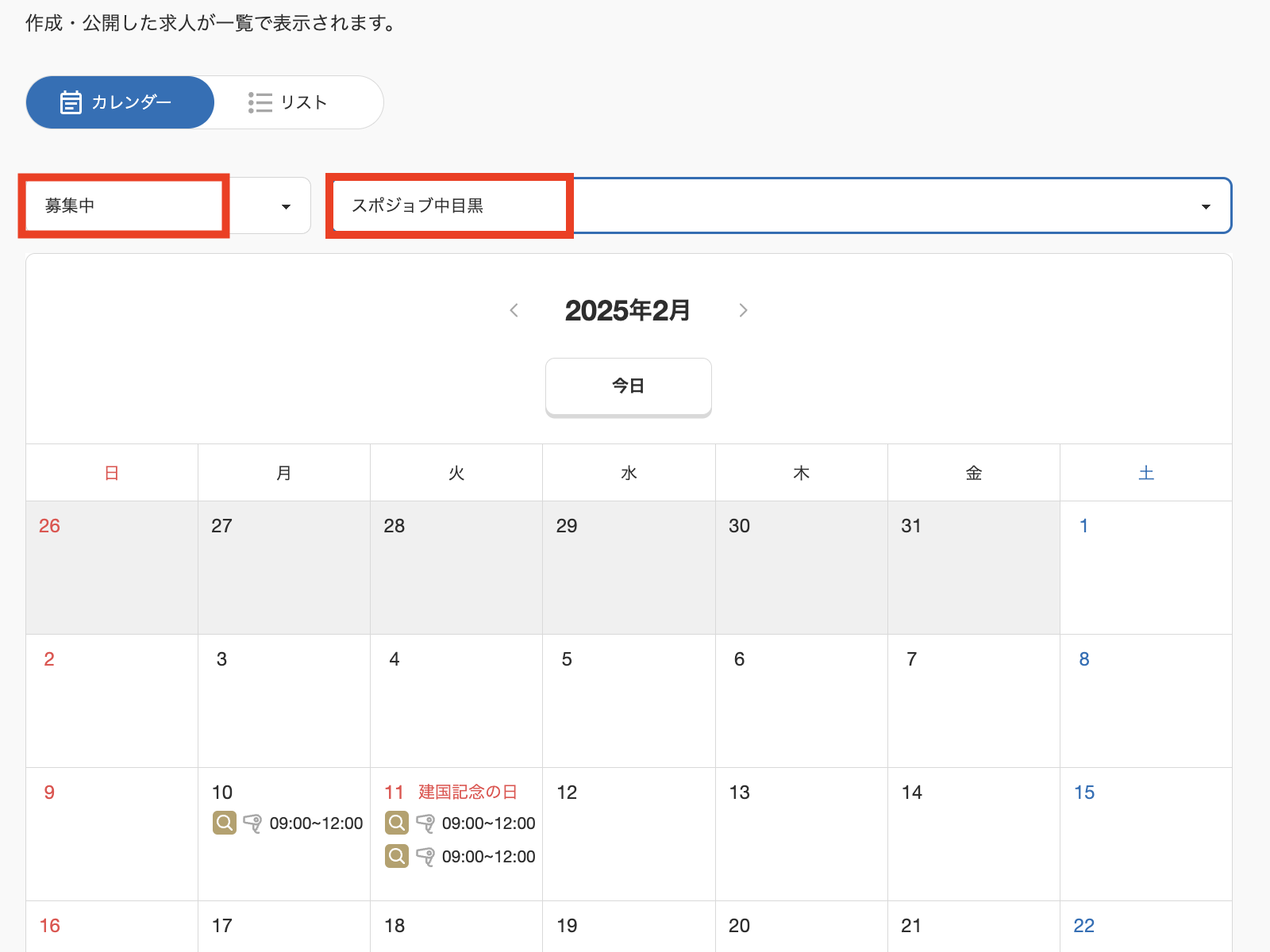Click magnifier icon on February 10 job
Screen dimensions: 1270x952
(225, 823)
